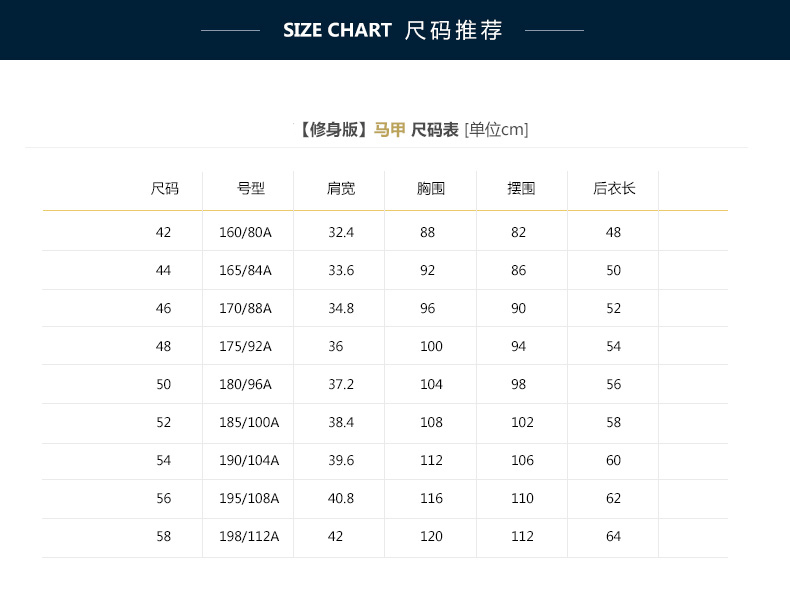Click the 马甲 gold text in the heading
The image size is (790, 614).
(389, 130)
